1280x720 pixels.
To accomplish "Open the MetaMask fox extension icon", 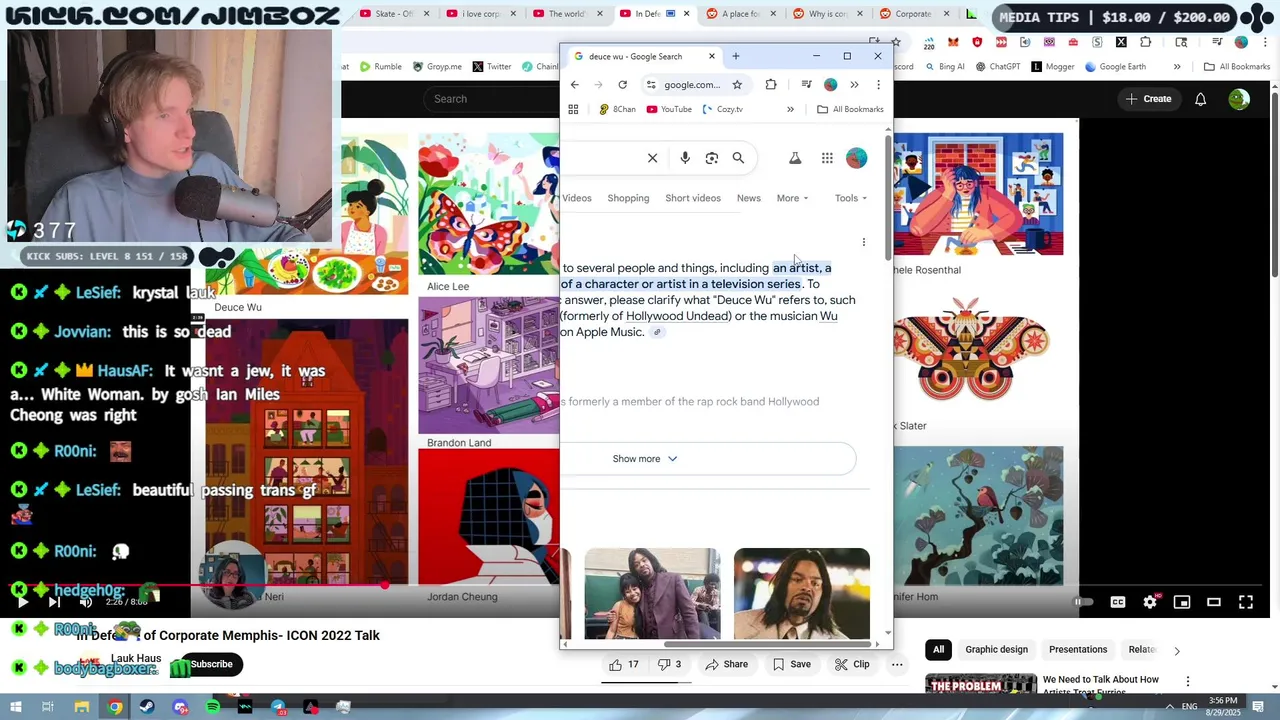I will 953,42.
